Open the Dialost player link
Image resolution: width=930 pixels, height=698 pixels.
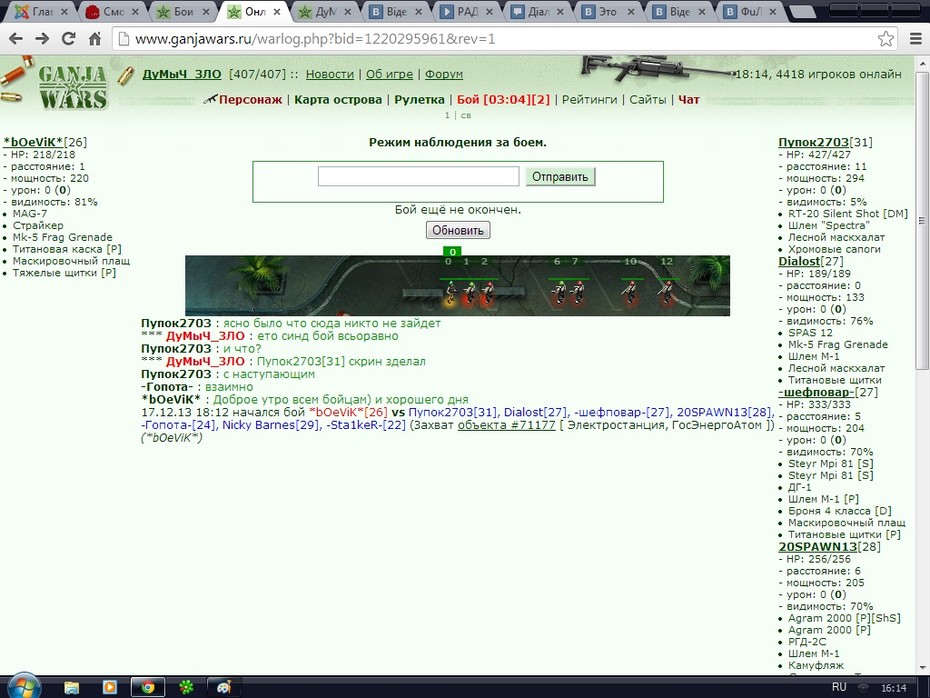(x=800, y=262)
